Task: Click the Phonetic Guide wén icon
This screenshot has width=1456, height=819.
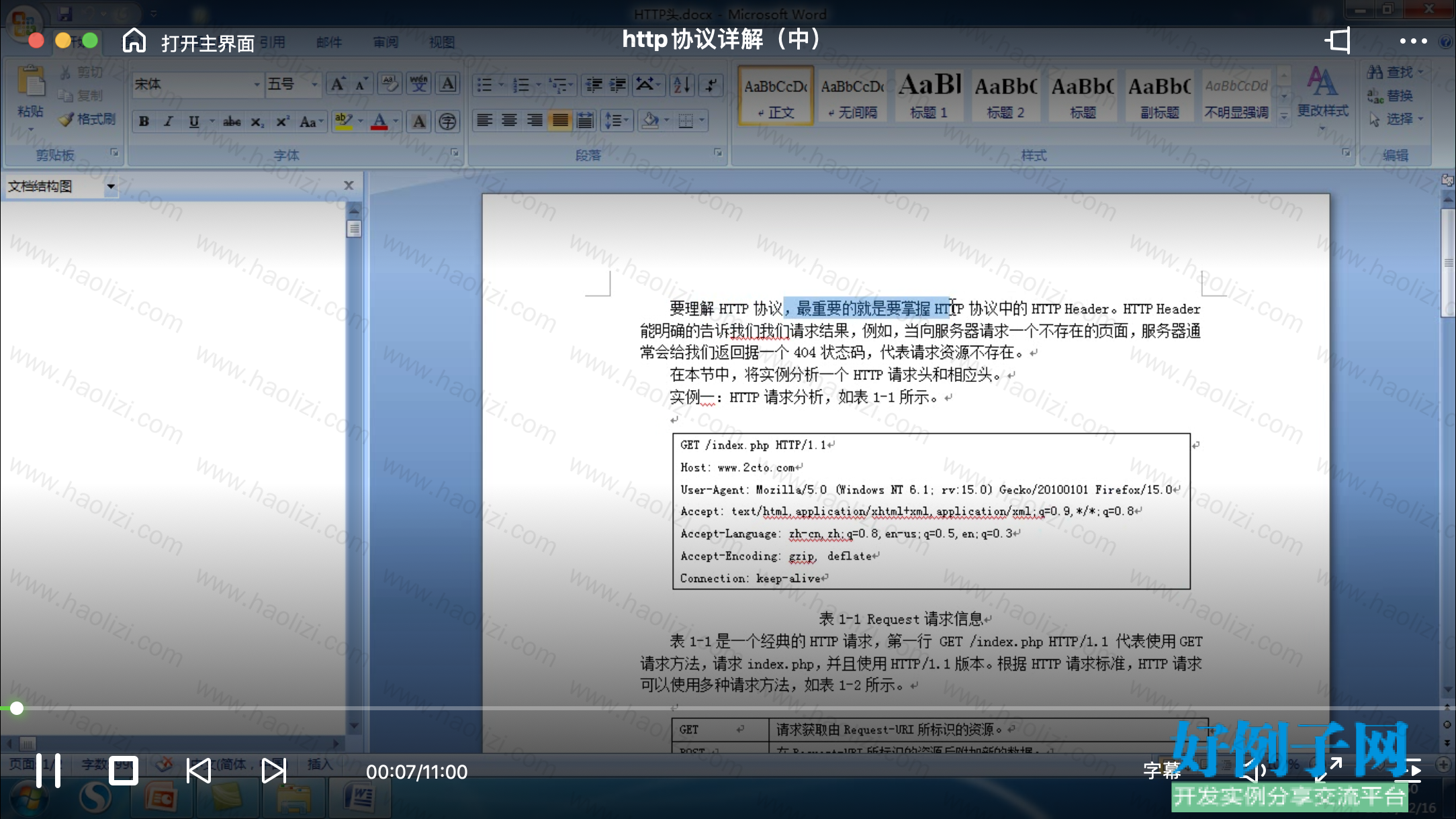Action: [419, 84]
